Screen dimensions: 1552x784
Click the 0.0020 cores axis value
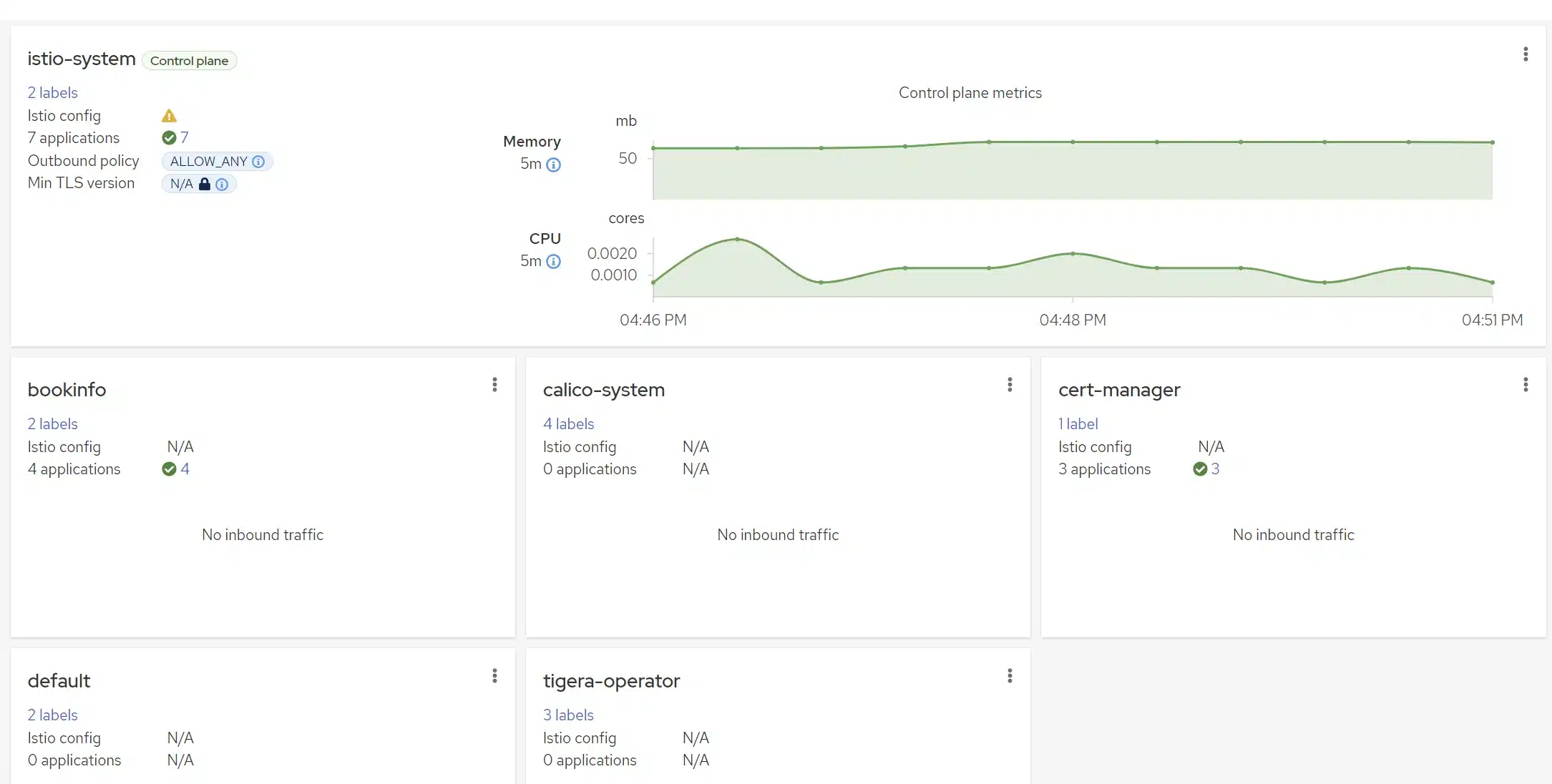click(612, 253)
